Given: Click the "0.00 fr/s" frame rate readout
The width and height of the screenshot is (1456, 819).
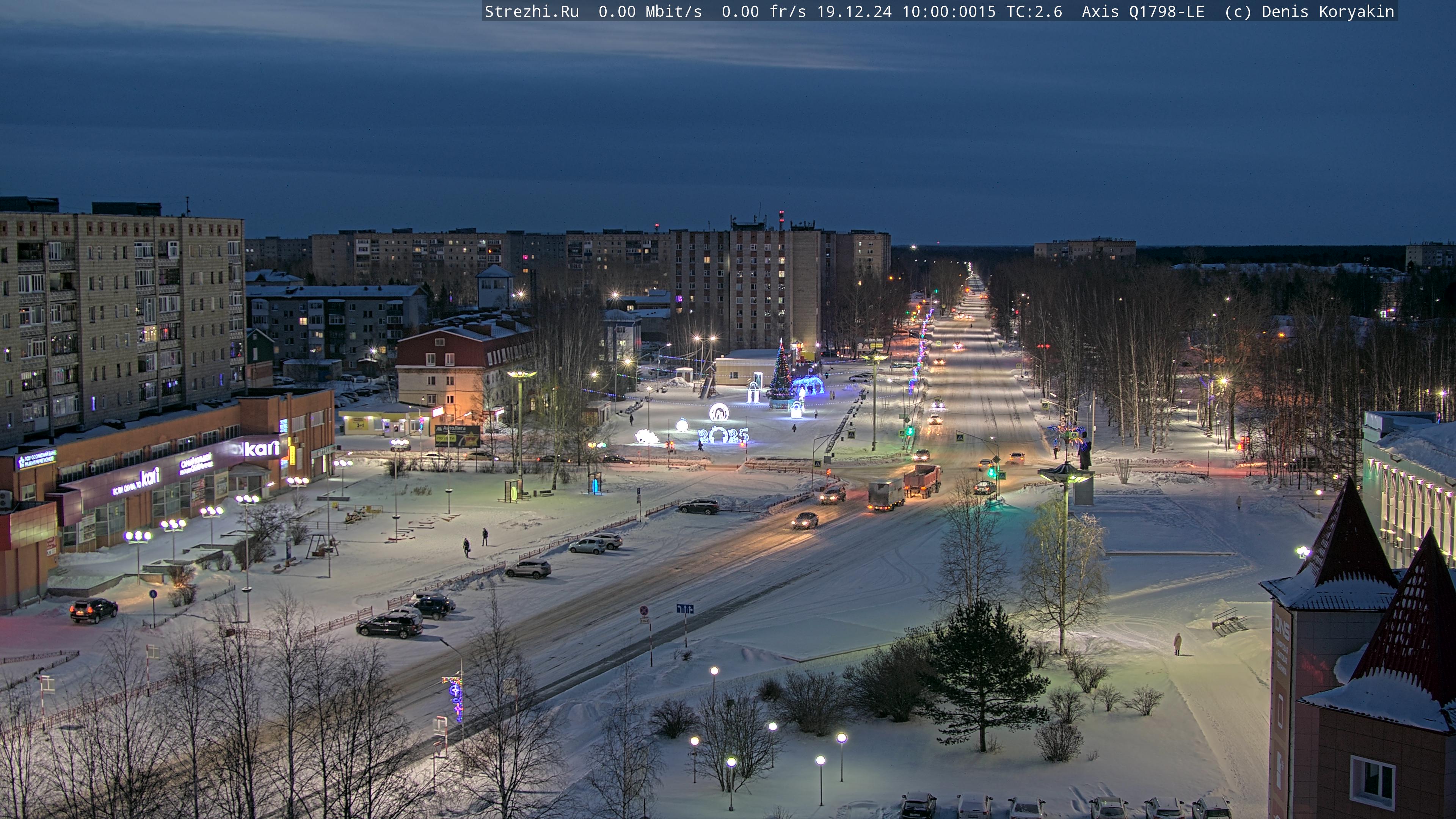Looking at the screenshot, I should click(764, 11).
